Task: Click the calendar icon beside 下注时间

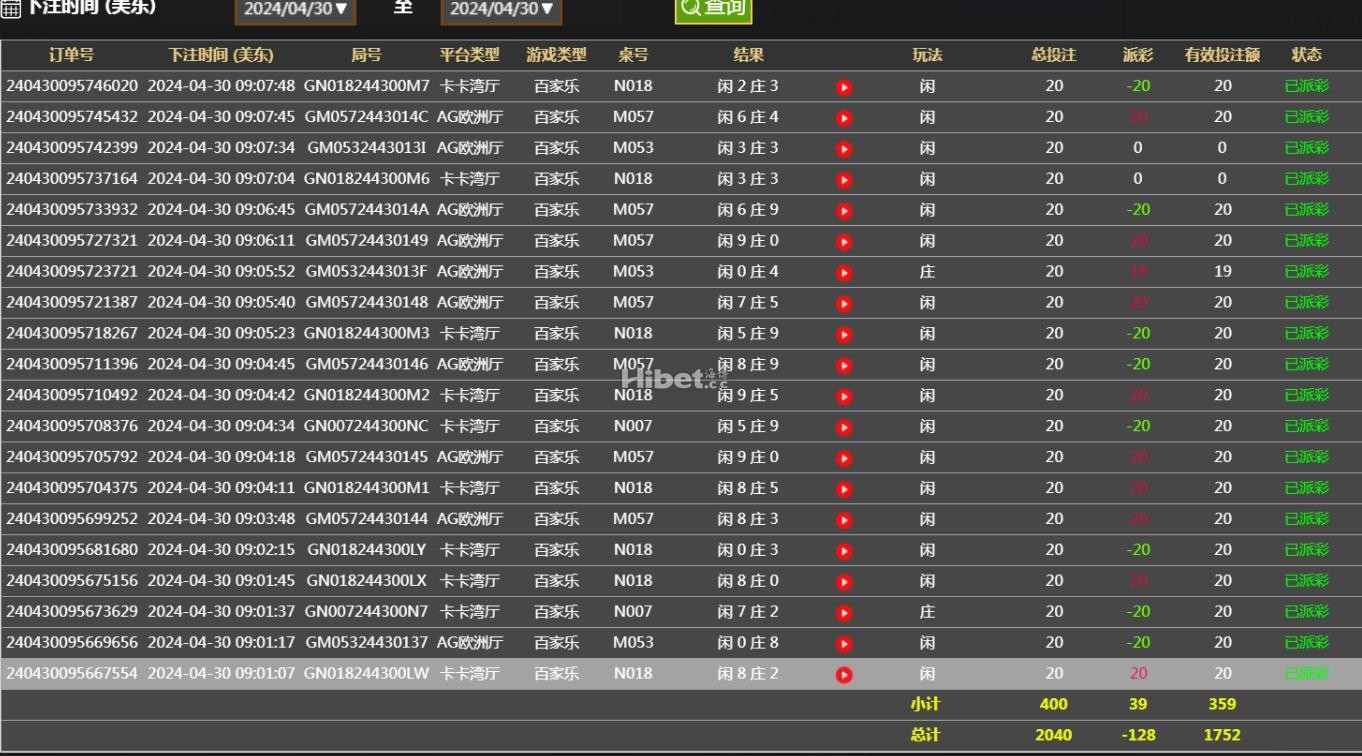Action: click(11, 9)
